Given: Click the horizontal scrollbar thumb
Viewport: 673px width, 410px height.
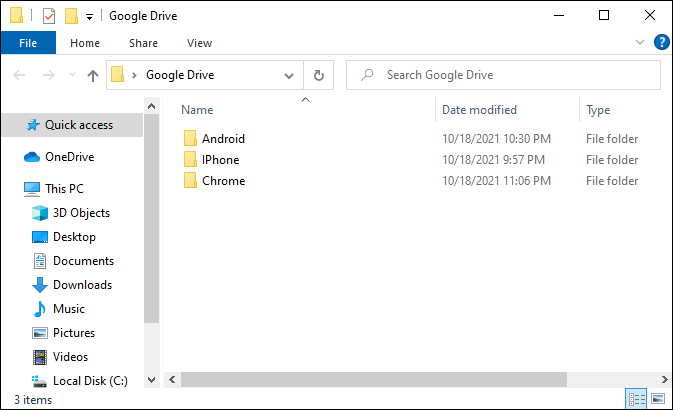Looking at the screenshot, I should [x=374, y=380].
